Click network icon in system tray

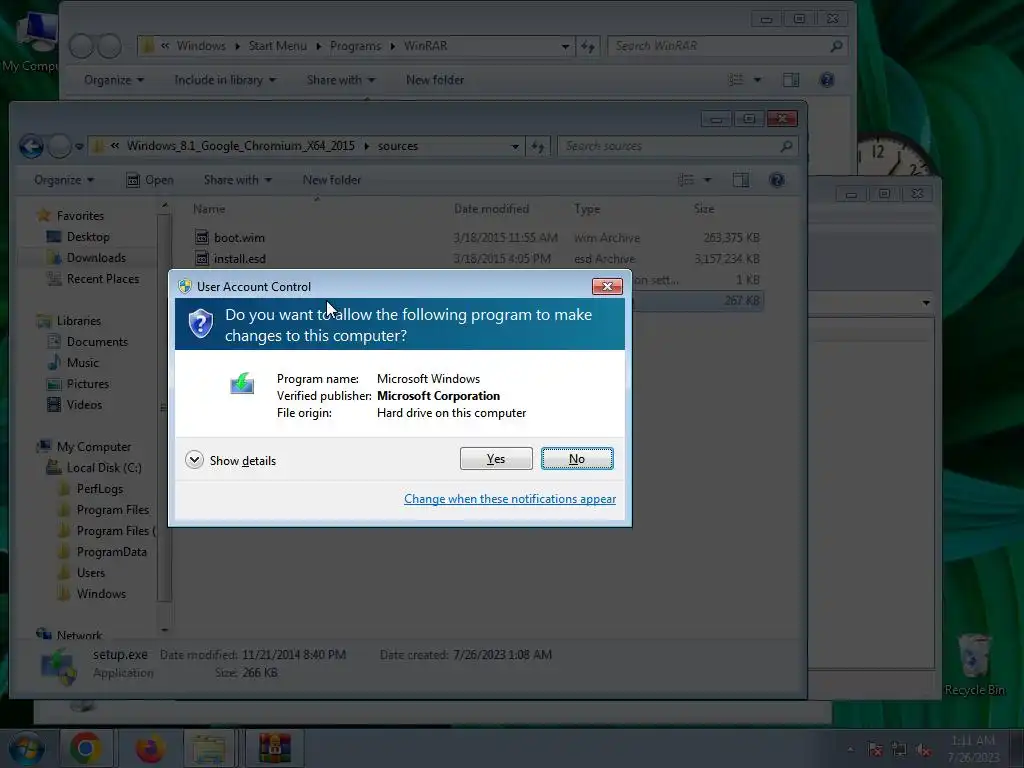[899, 750]
